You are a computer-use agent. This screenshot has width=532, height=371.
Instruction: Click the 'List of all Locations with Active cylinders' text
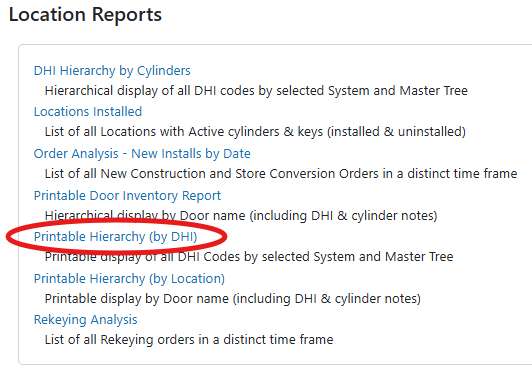(255, 132)
